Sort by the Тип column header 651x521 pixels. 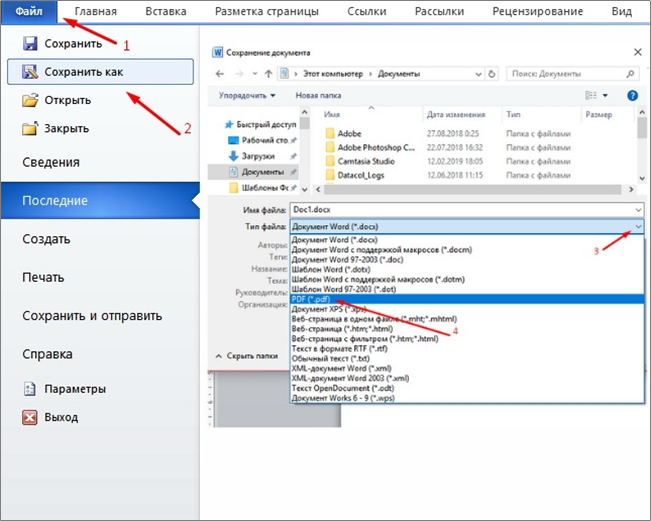[513, 115]
